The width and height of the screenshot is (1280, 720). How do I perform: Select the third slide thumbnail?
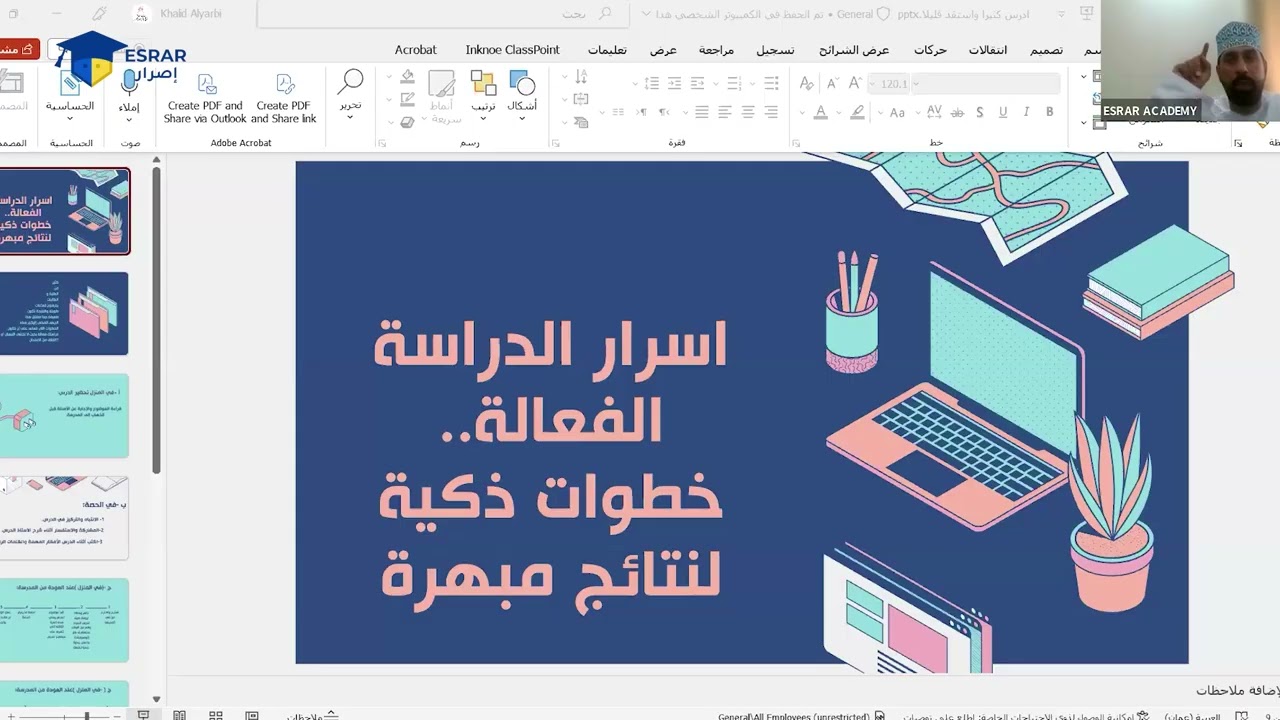[64, 416]
